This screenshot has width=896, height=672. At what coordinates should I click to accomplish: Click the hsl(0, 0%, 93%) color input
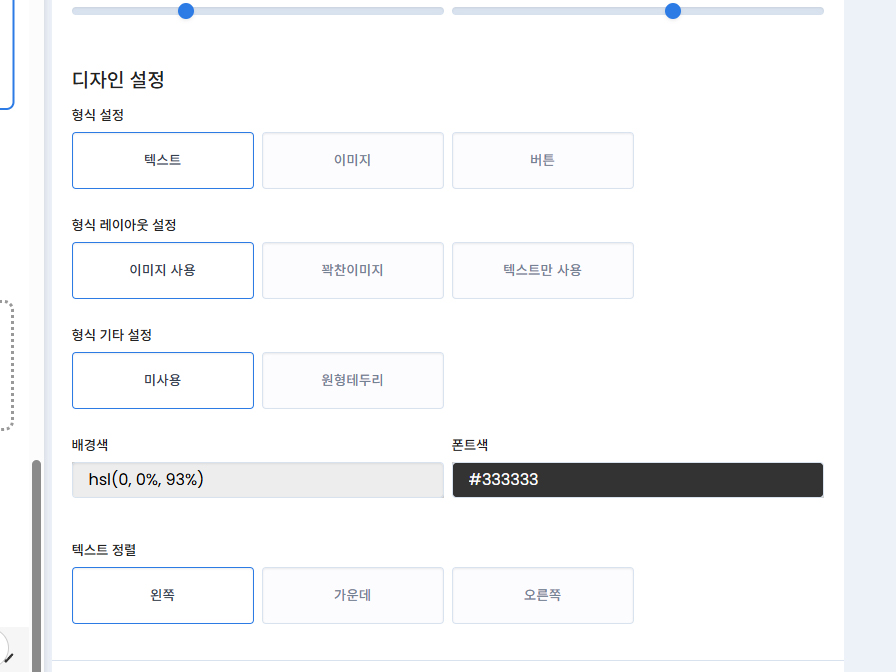[x=256, y=480]
